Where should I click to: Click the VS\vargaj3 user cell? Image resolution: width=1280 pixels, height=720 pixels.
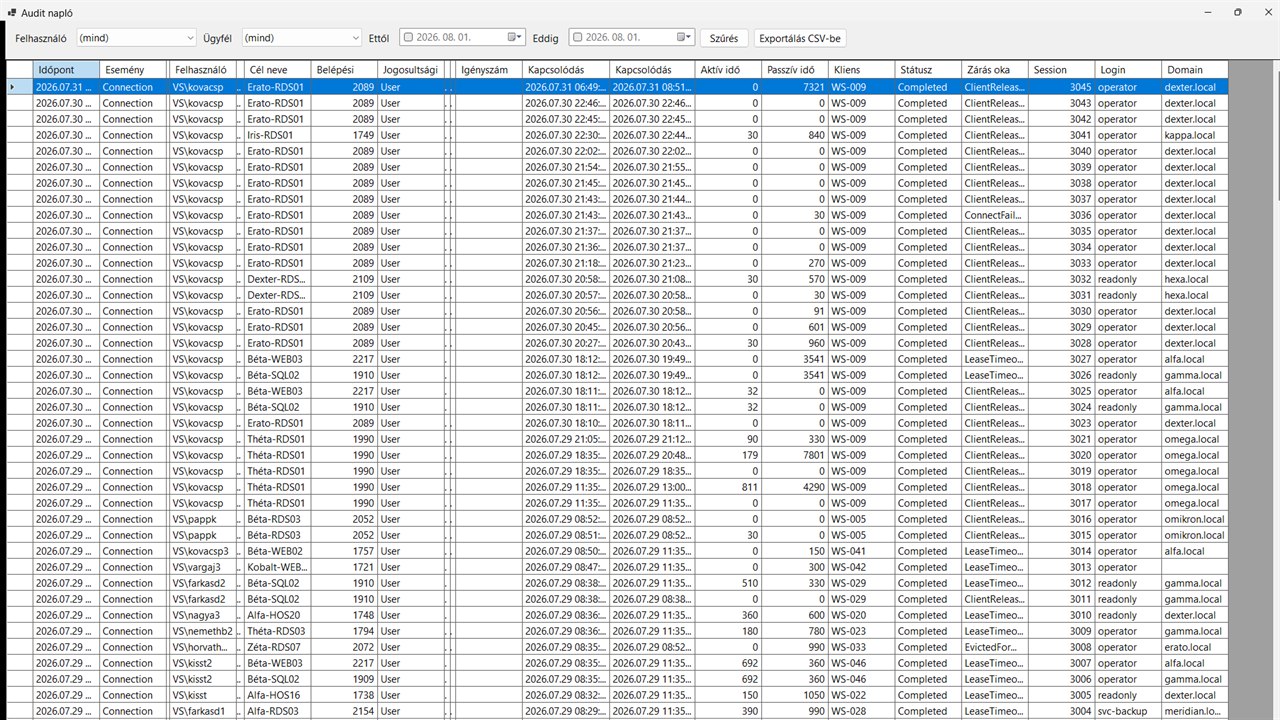point(201,567)
